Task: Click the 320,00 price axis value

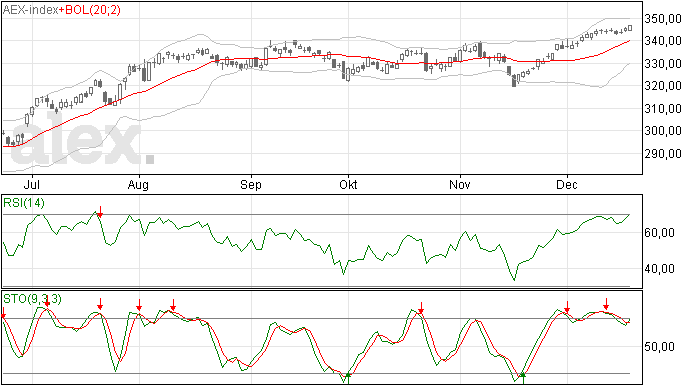Action: point(663,86)
